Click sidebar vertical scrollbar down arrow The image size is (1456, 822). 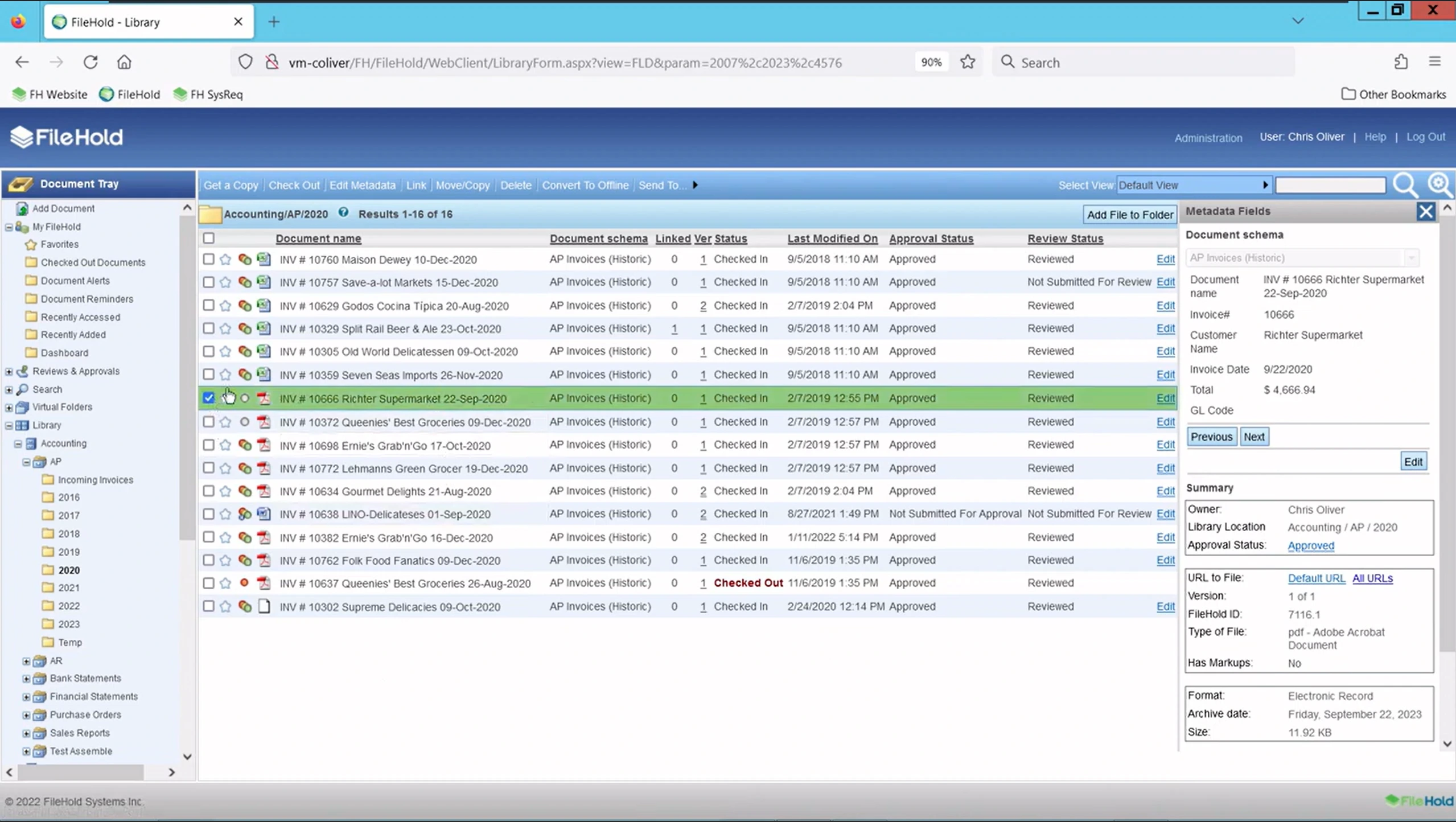[x=187, y=757]
